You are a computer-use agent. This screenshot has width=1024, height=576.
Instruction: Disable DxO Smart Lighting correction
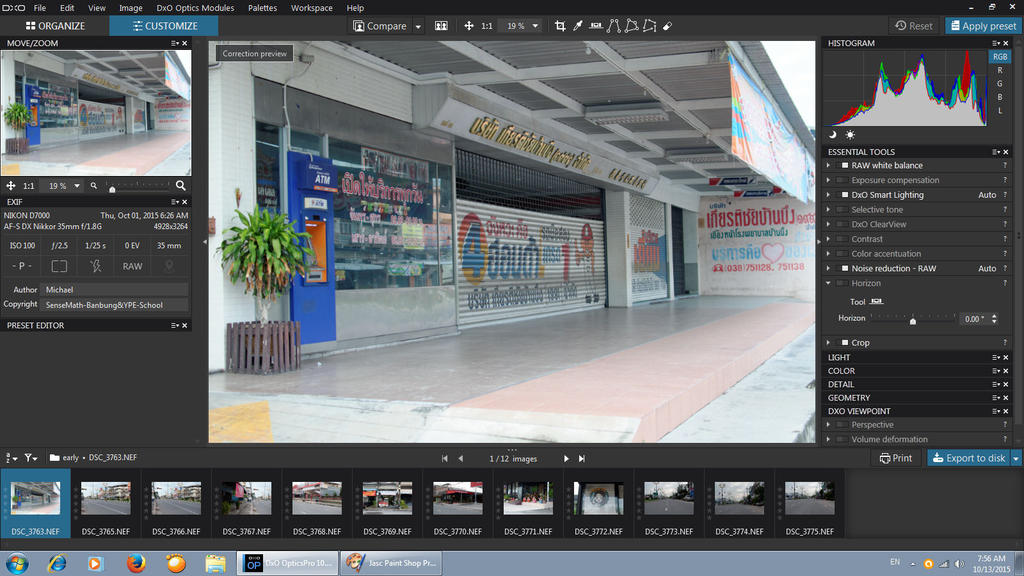845,195
